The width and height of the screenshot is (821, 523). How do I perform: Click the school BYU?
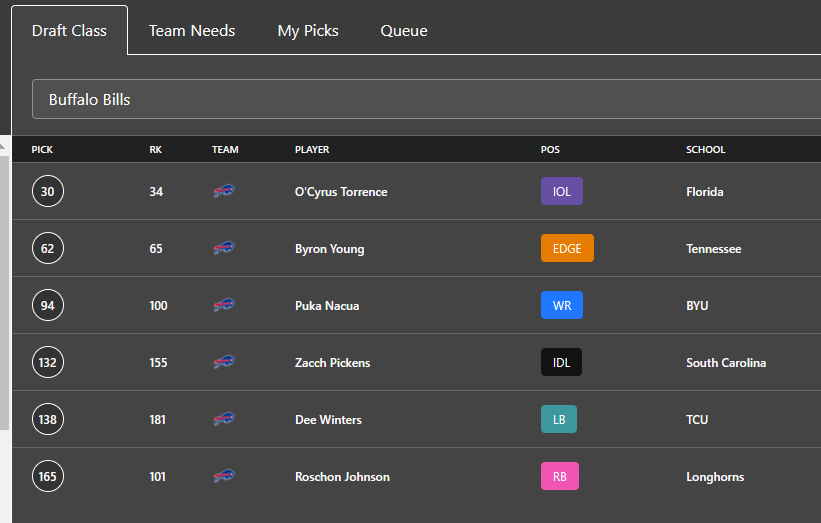(x=697, y=306)
